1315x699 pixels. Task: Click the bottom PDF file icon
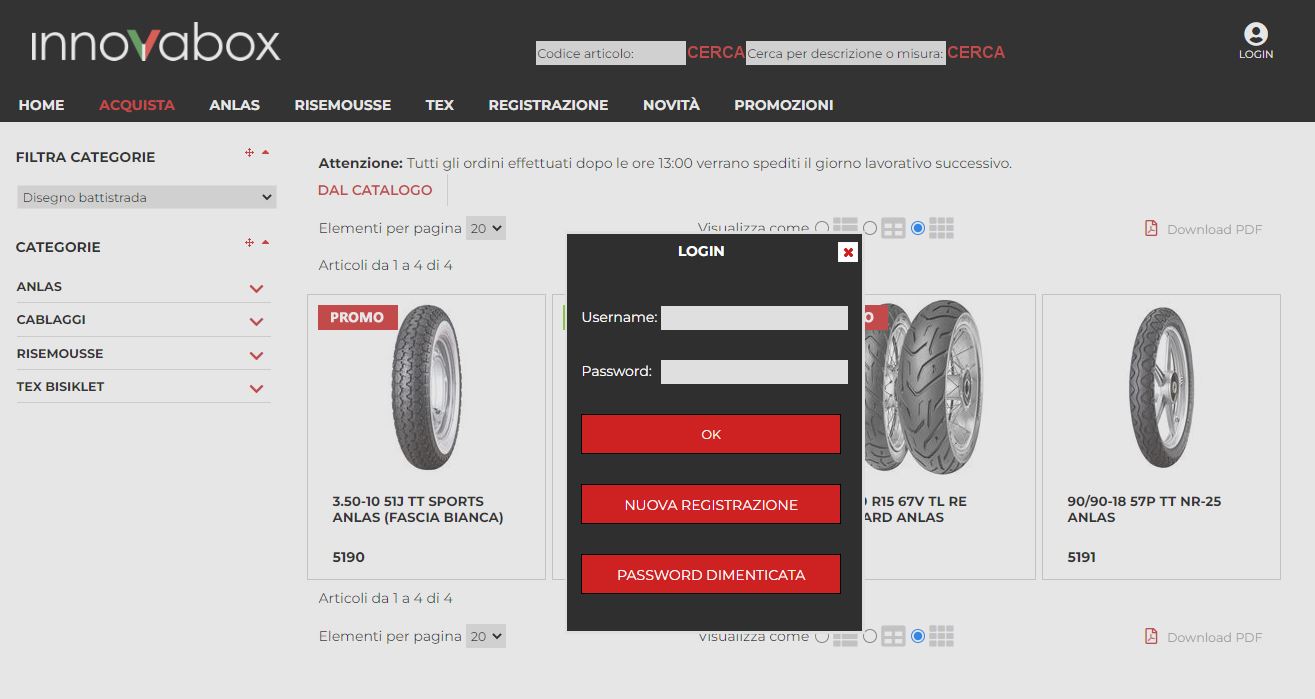[x=1151, y=637]
